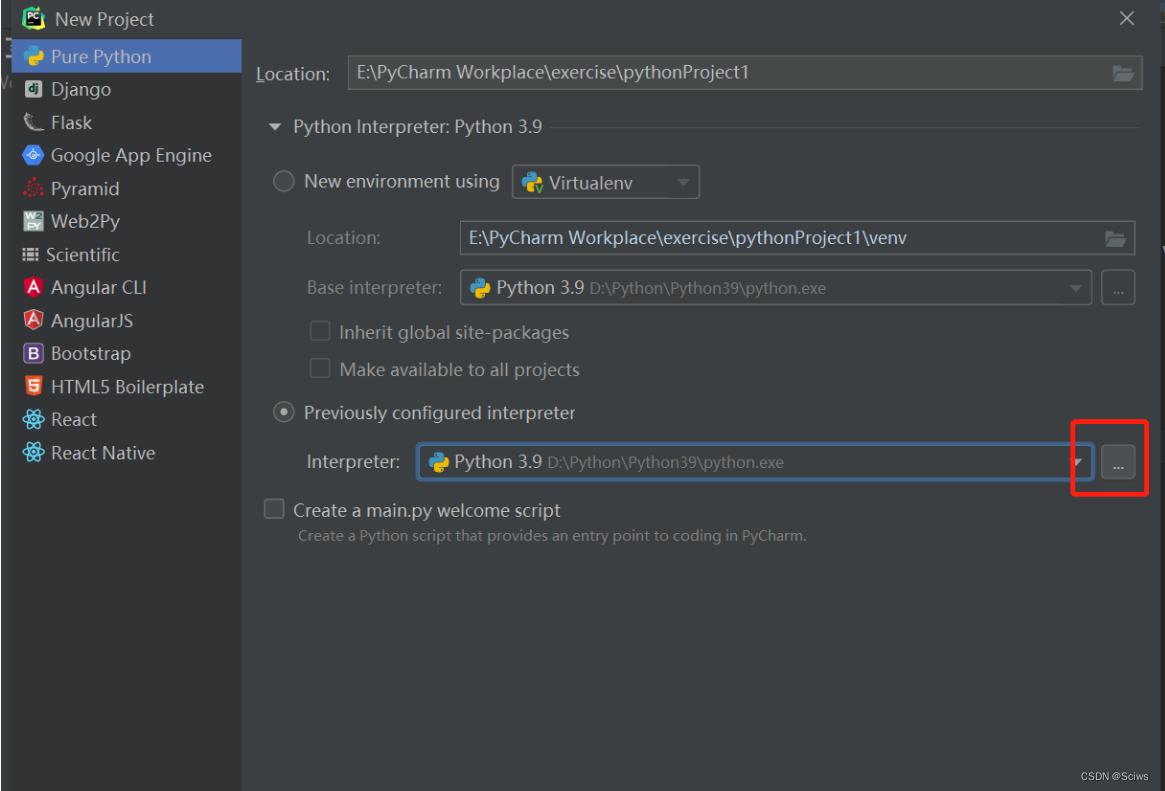Select Previously configured interpreter radio button
This screenshot has width=1165, height=791.
click(x=284, y=412)
